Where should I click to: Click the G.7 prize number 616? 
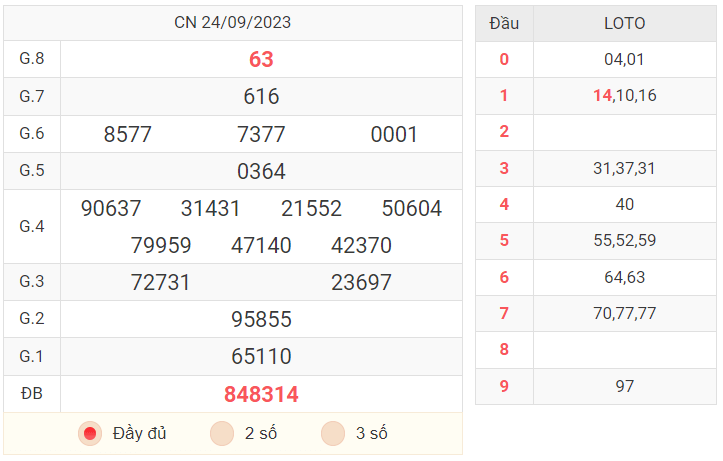[261, 97]
